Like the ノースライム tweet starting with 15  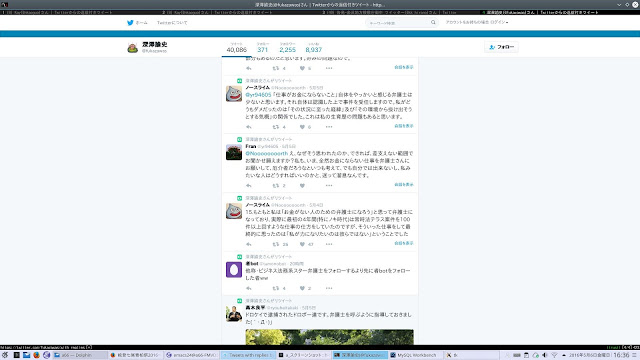(302, 244)
